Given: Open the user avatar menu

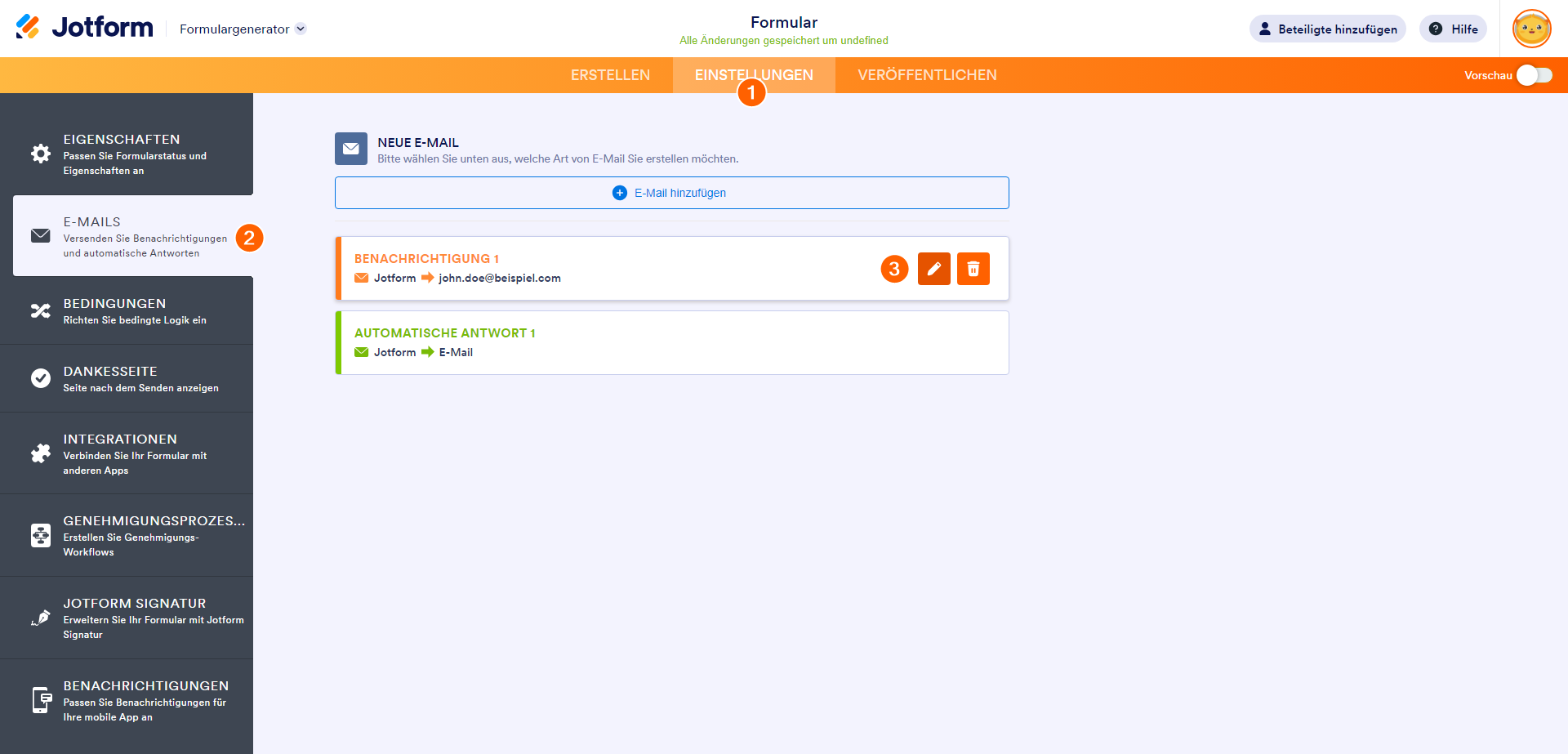Looking at the screenshot, I should [x=1532, y=29].
